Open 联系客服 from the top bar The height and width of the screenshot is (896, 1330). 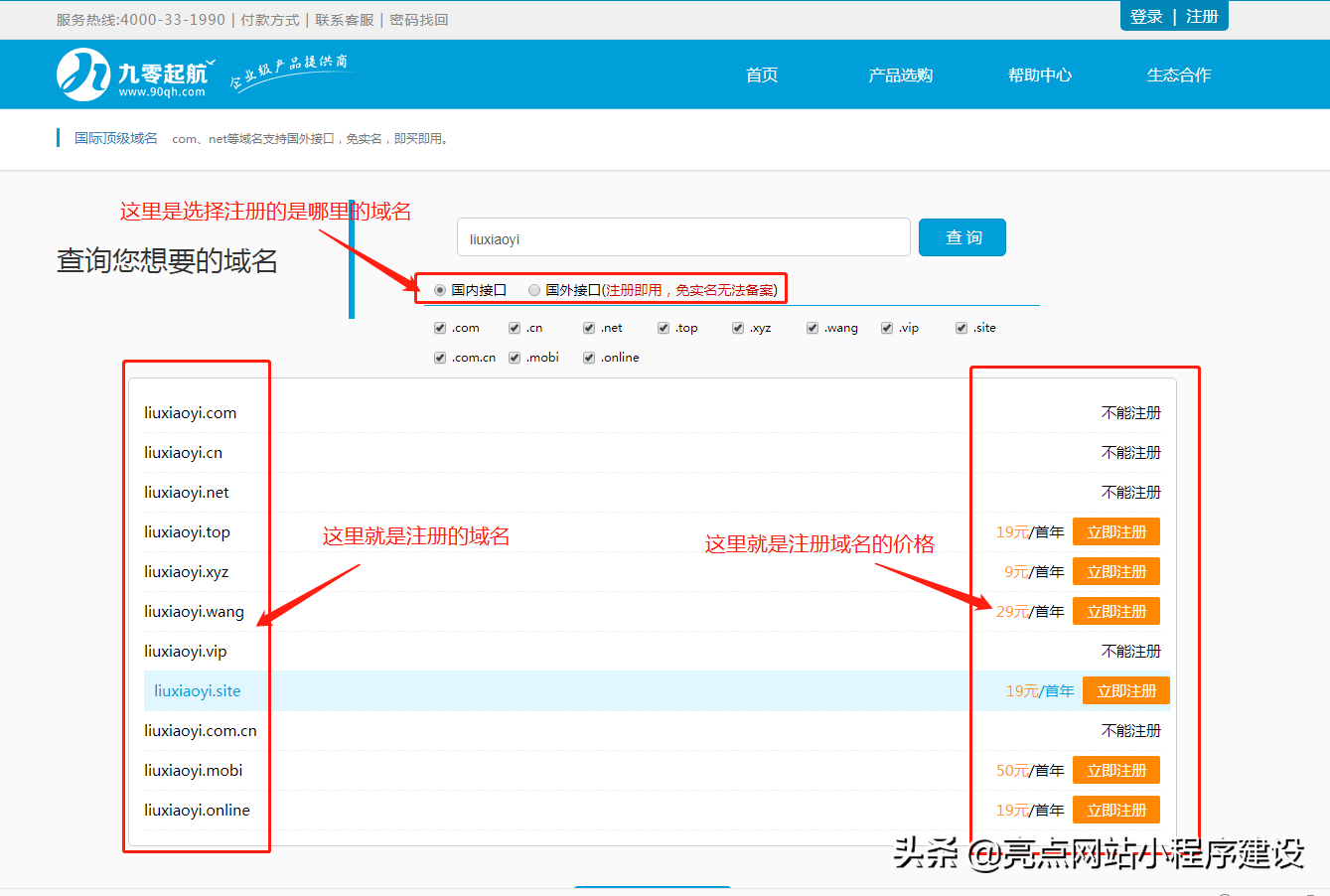[343, 19]
